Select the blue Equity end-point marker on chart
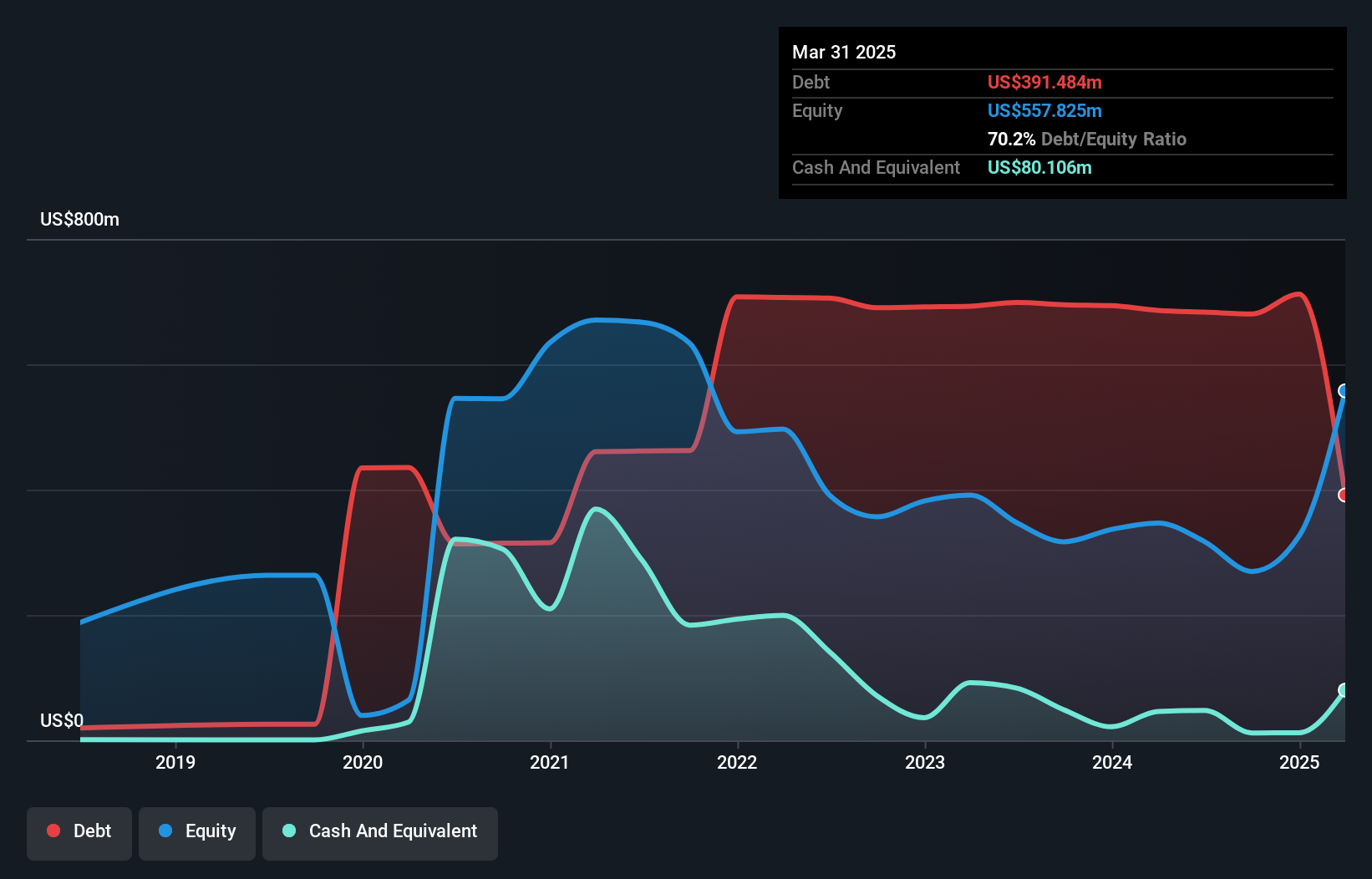This screenshot has height=879, width=1372. (1344, 391)
